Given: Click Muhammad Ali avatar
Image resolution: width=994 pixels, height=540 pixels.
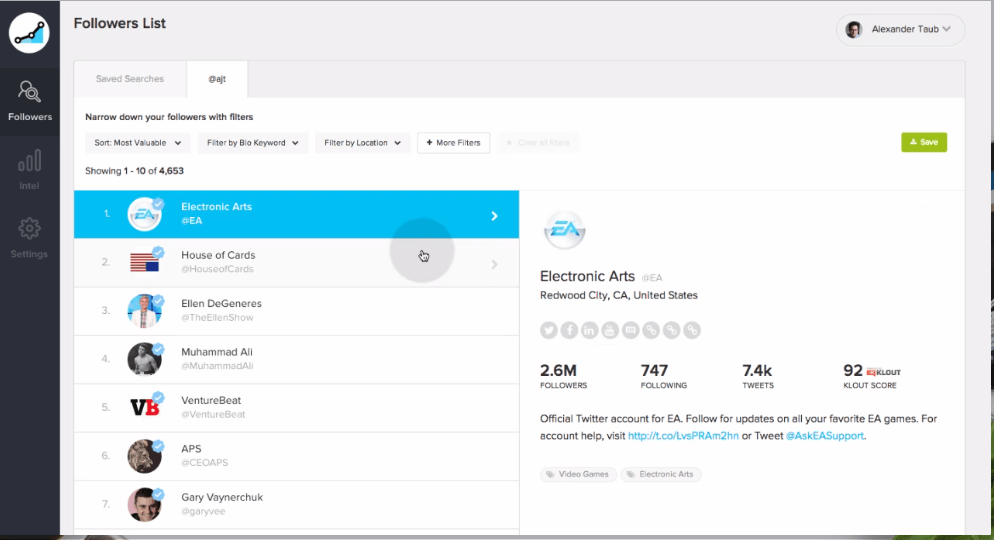Looking at the screenshot, I should click(145, 359).
